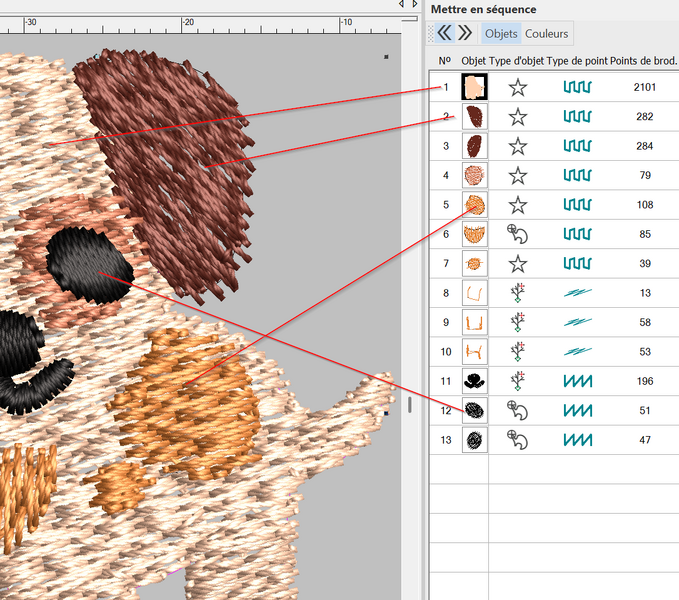Click the object type icon in row 6
Viewport: 679px width, 600px height.
click(x=517, y=235)
